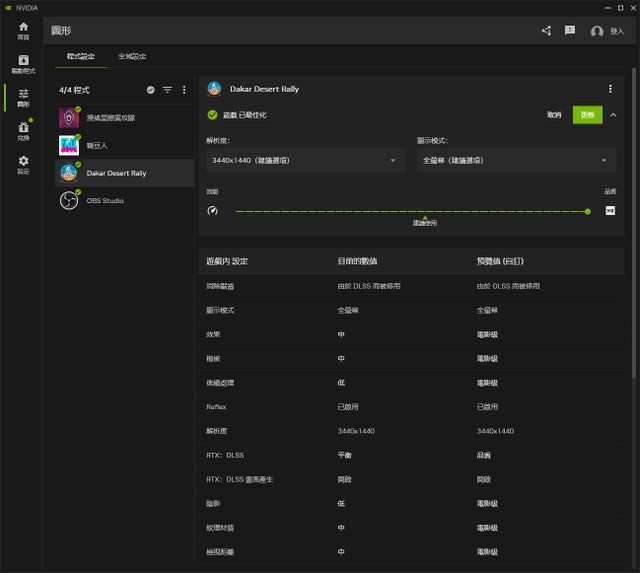This screenshot has width=640, height=573.
Task: Click the optimize-all checkmark icon in program list
Action: pyautogui.click(x=151, y=90)
